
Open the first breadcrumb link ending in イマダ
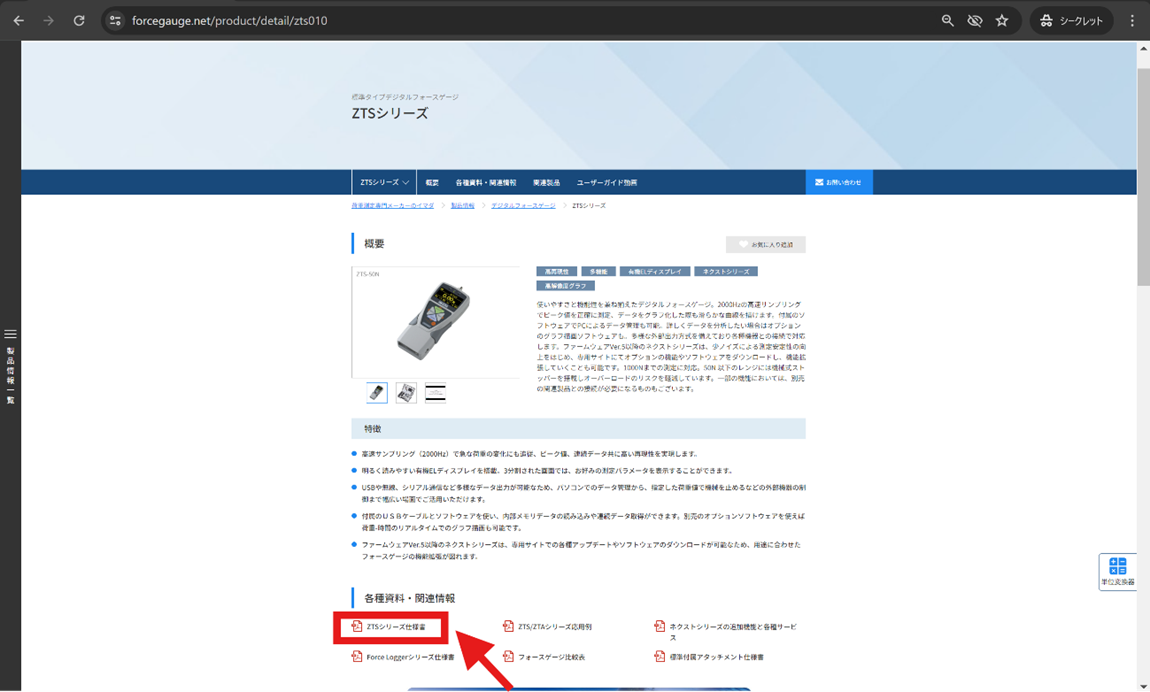tap(392, 206)
